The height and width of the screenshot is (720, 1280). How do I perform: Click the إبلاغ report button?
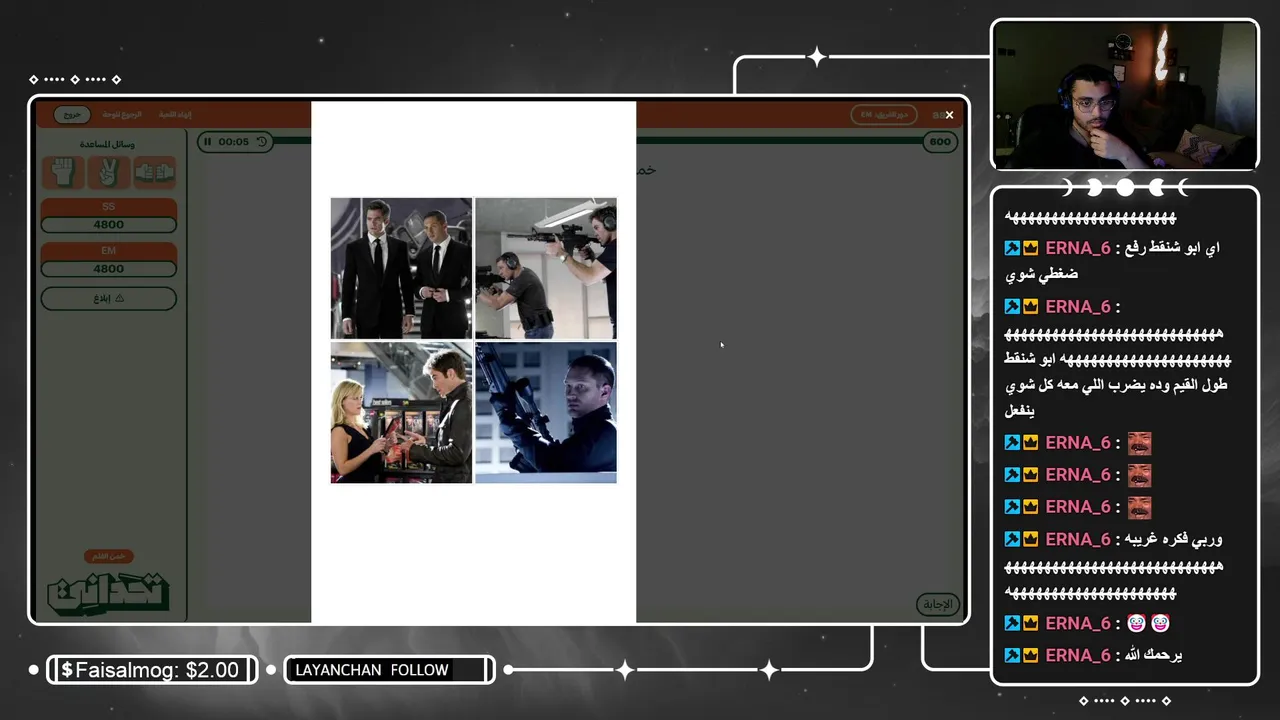pyautogui.click(x=109, y=298)
